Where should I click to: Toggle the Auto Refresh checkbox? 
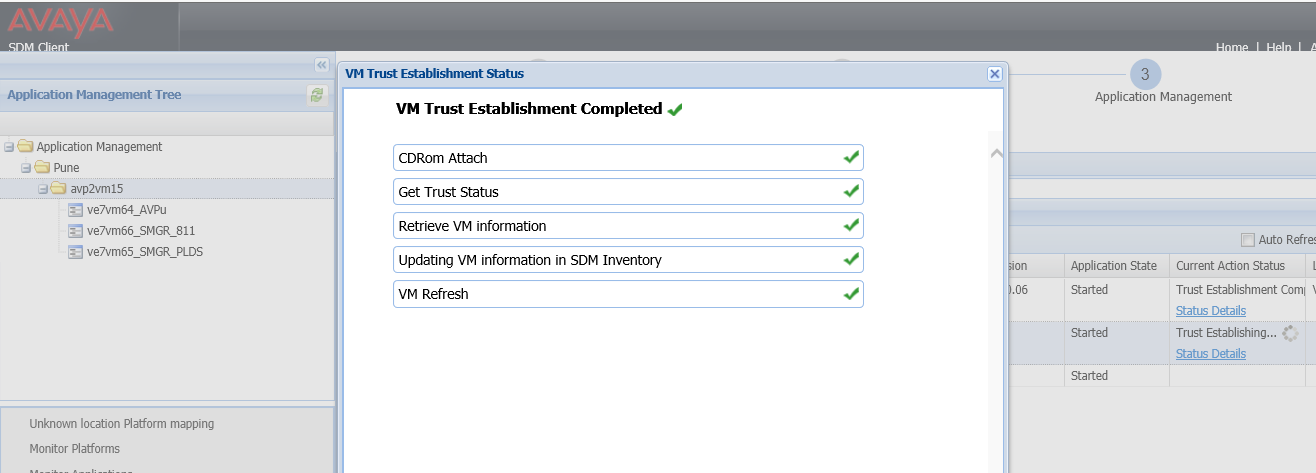[1247, 240]
